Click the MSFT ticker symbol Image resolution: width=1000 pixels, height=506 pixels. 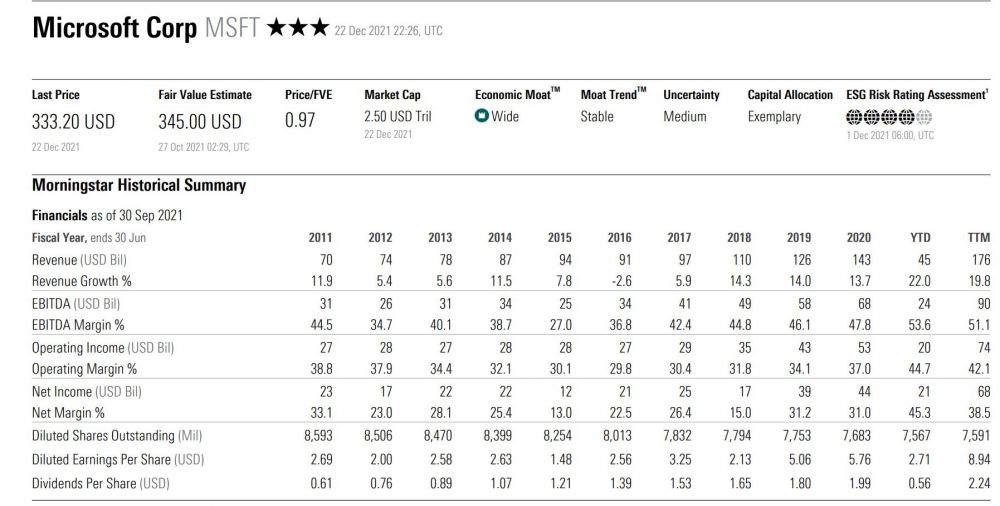(x=232, y=28)
